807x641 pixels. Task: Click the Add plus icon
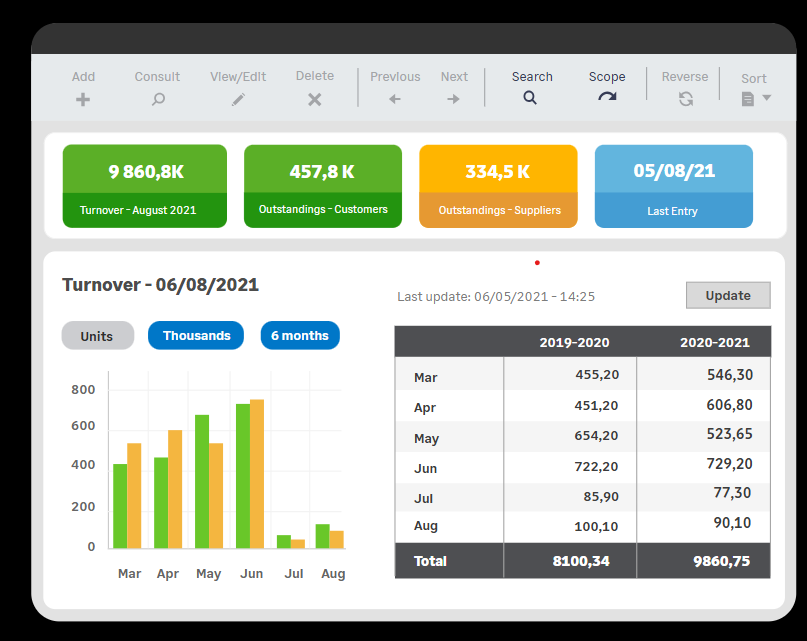[83, 99]
